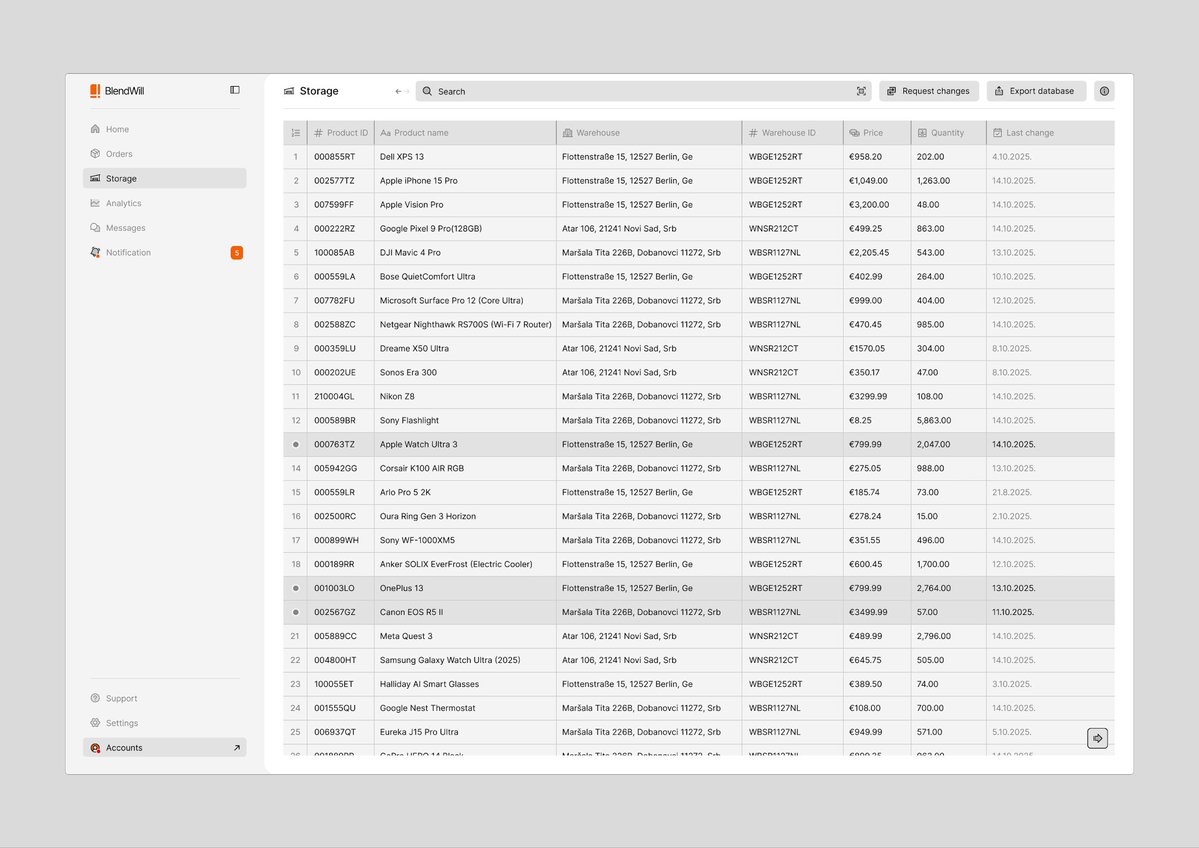Click product name Apple Vision Pro
This screenshot has height=848, width=1199.
[x=411, y=205]
